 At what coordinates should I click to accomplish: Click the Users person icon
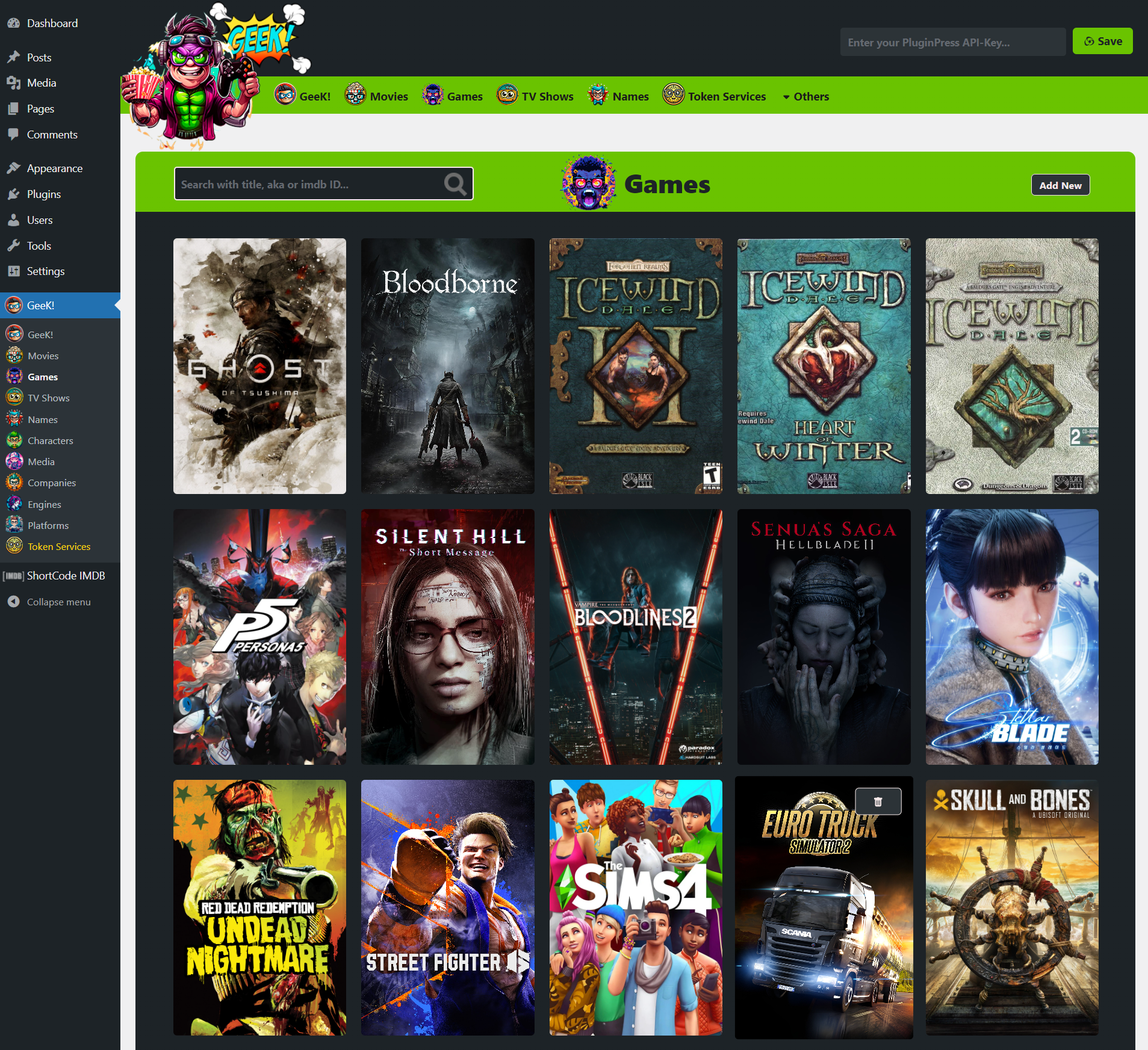pos(14,220)
